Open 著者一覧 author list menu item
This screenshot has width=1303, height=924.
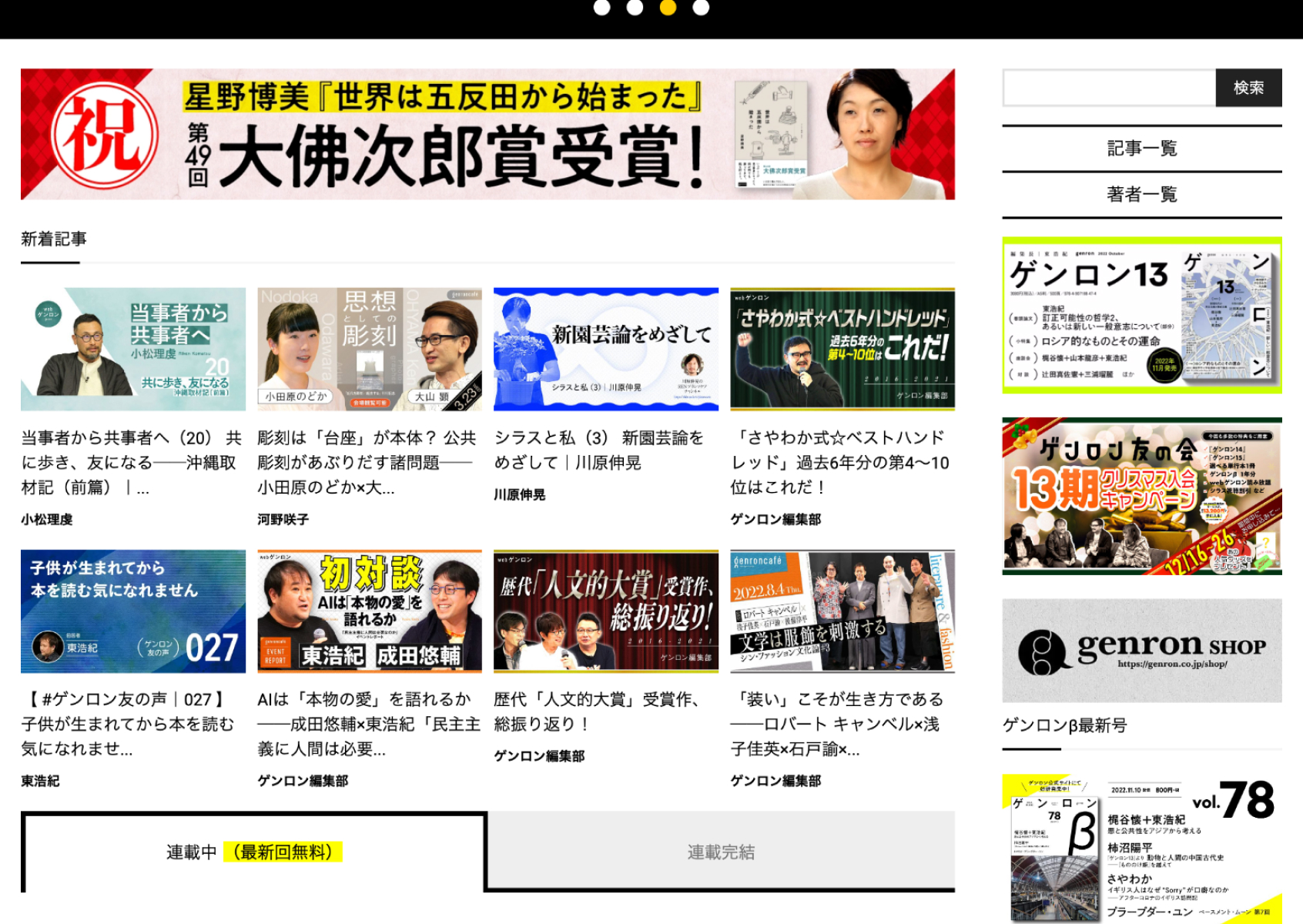(1141, 194)
